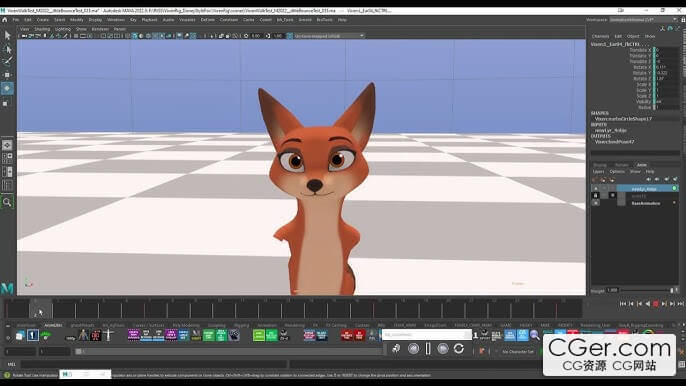This screenshot has width=686, height=386.
Task: Toggle mute on BaseAnimation layer row
Action: [595, 204]
